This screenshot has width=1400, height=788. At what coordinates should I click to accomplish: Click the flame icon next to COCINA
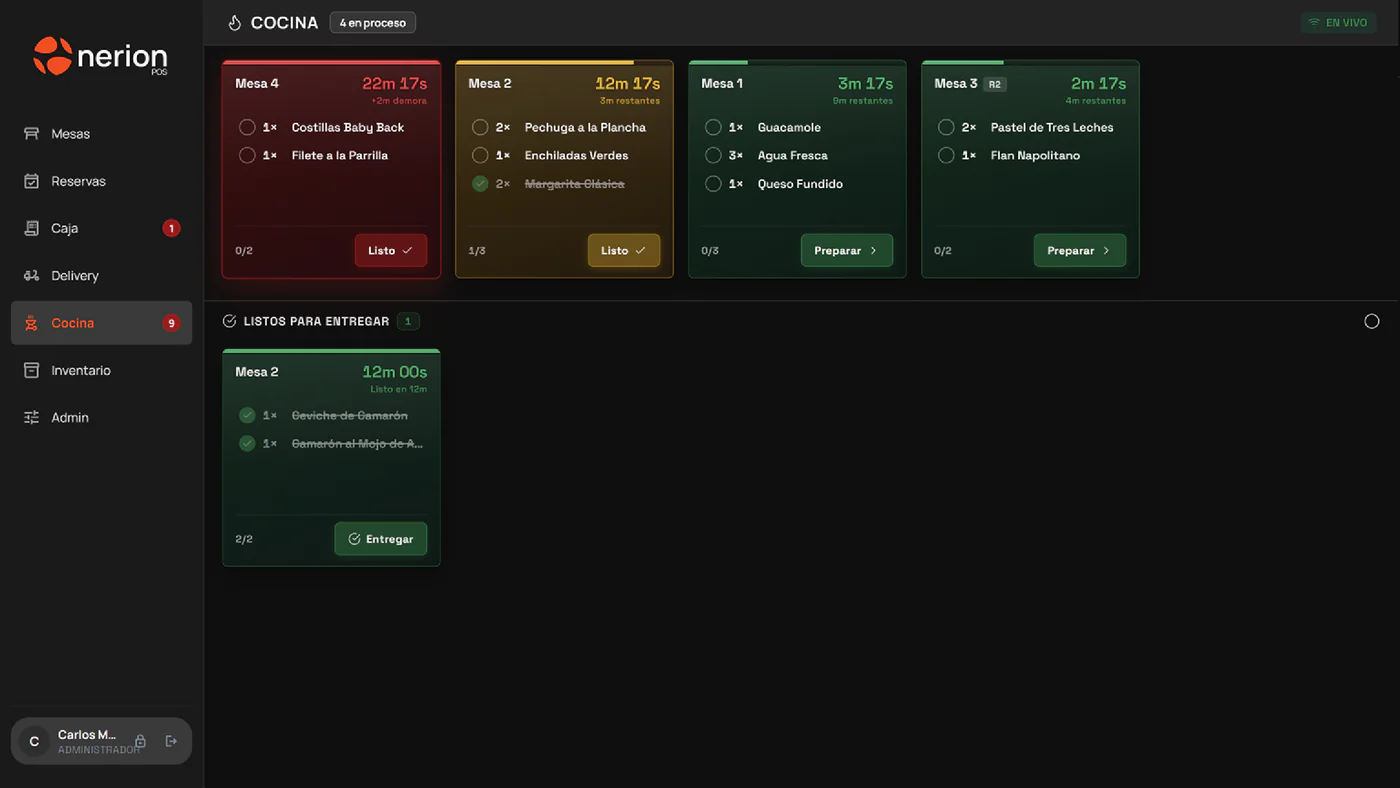point(235,22)
